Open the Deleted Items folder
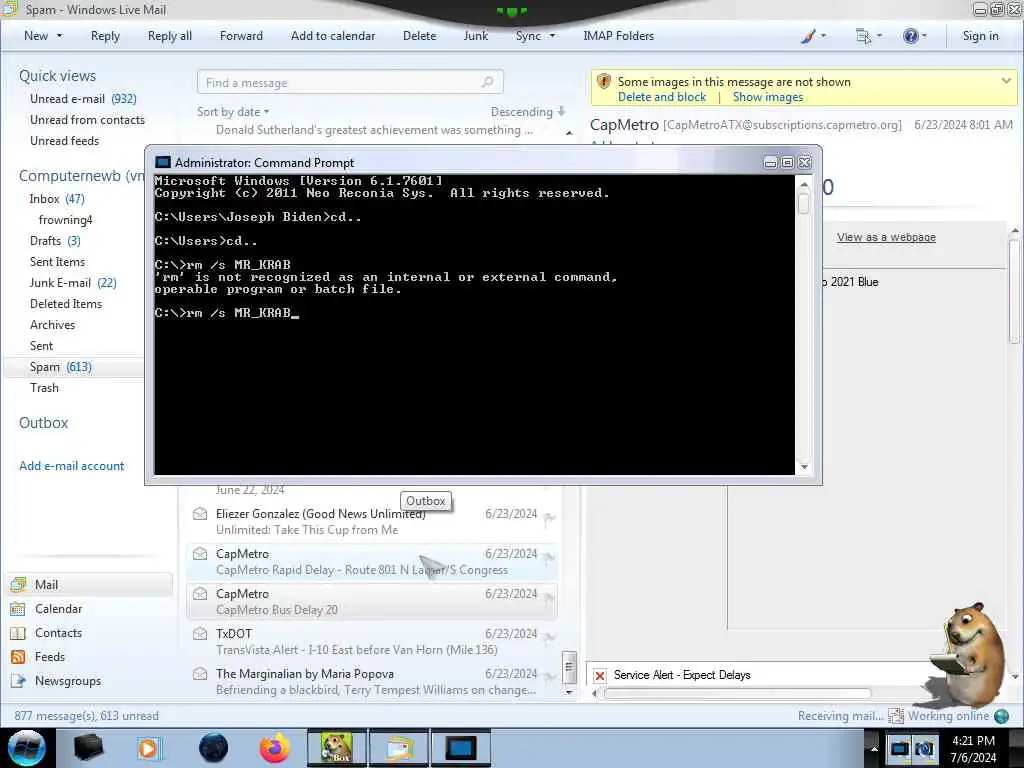This screenshot has width=1024, height=768. (66, 304)
